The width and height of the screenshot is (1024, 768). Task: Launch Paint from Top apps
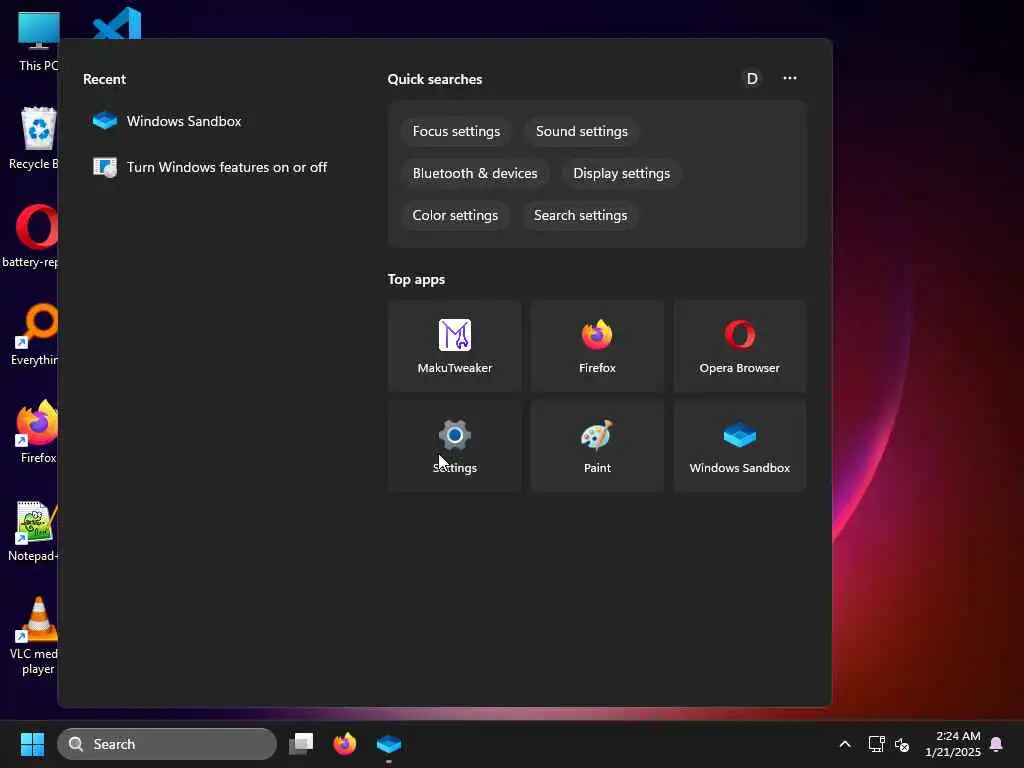point(597,446)
